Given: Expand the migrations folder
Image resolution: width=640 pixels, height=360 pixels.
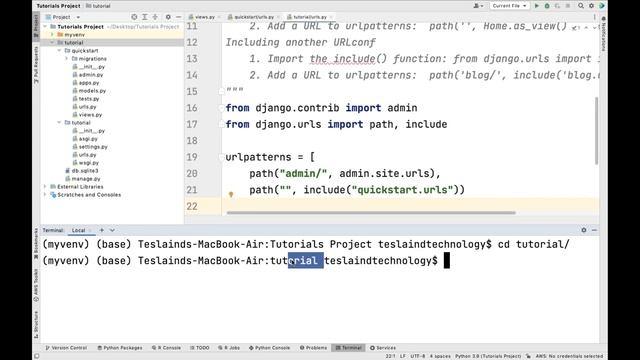Looking at the screenshot, I should (67, 59).
